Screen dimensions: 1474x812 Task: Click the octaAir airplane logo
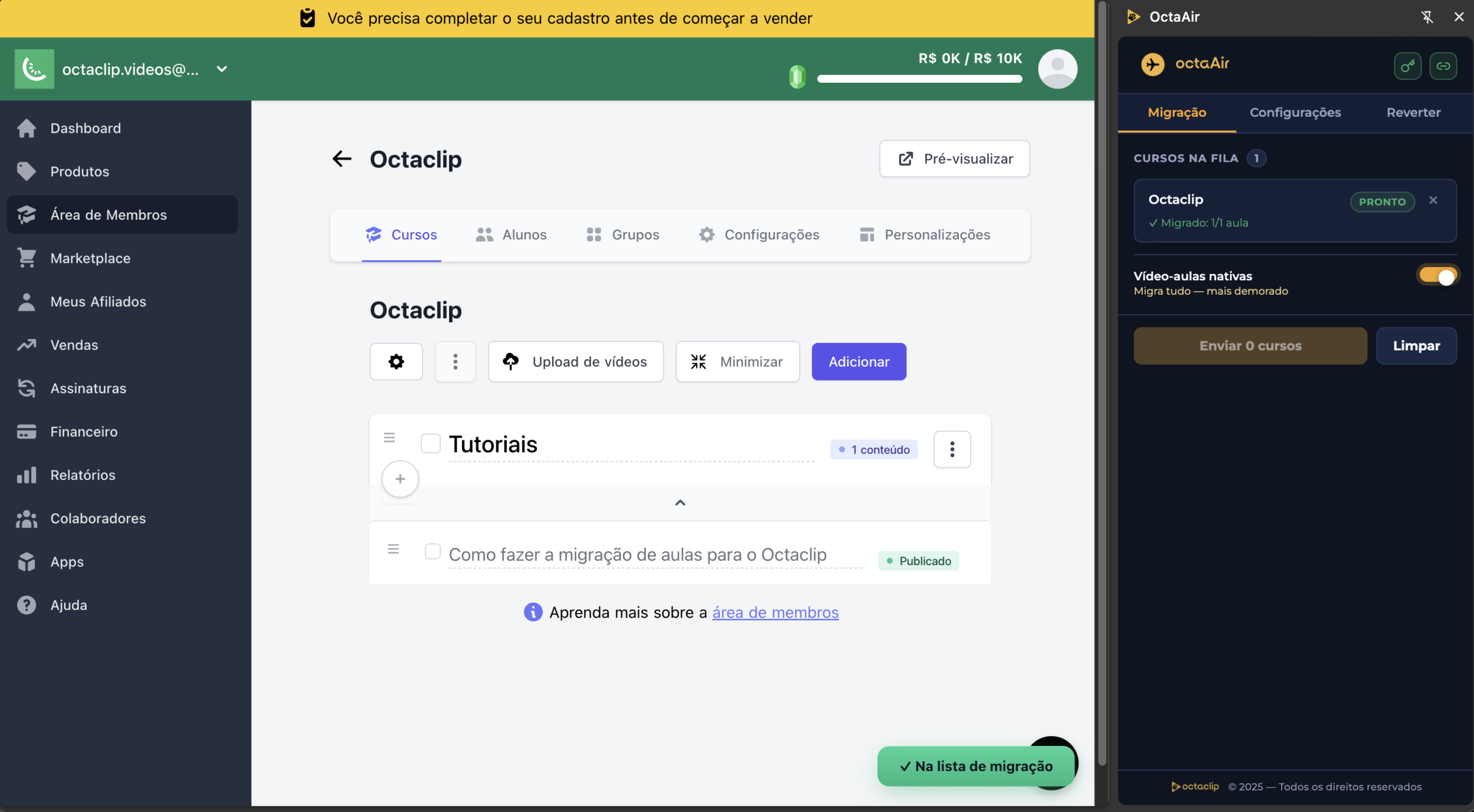[x=1153, y=64]
